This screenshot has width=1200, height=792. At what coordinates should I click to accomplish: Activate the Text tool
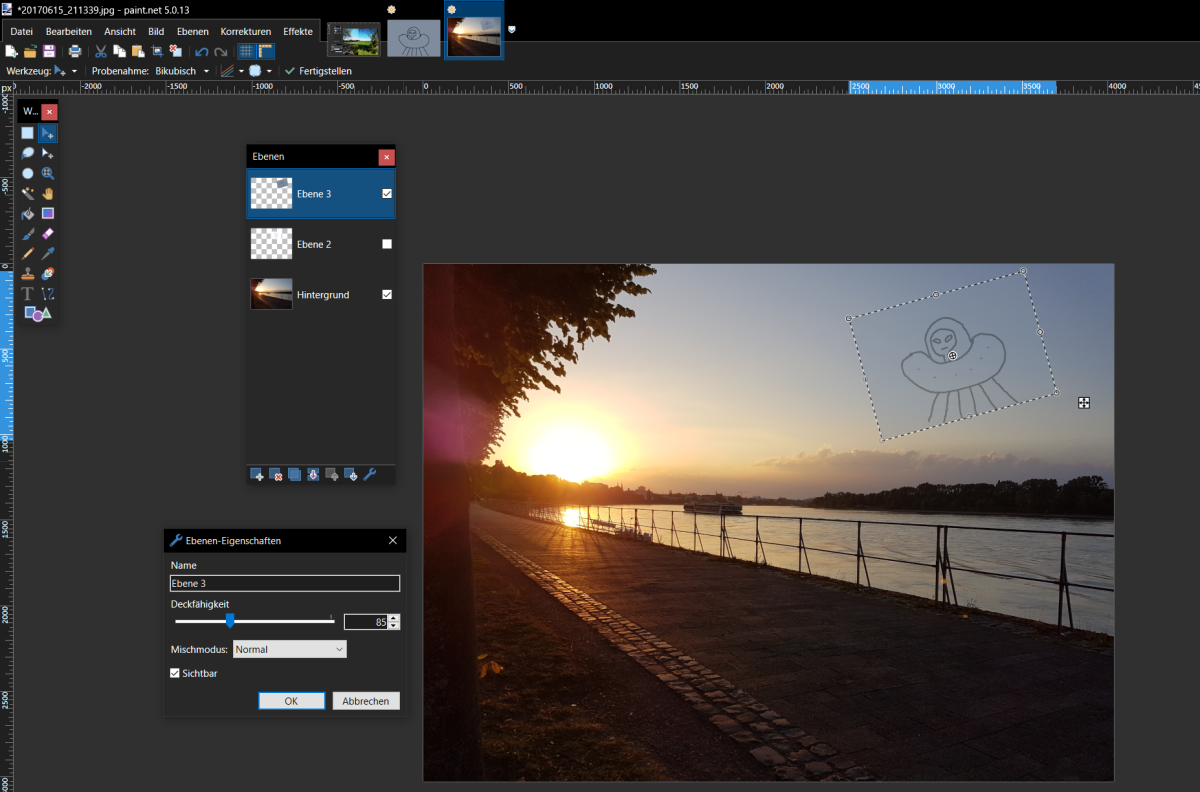click(28, 293)
